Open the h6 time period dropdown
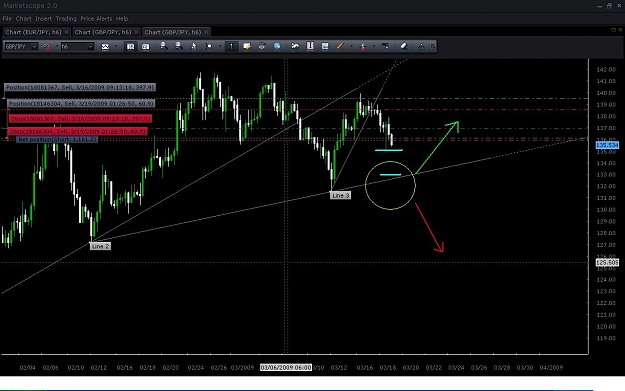 pyautogui.click(x=77, y=47)
